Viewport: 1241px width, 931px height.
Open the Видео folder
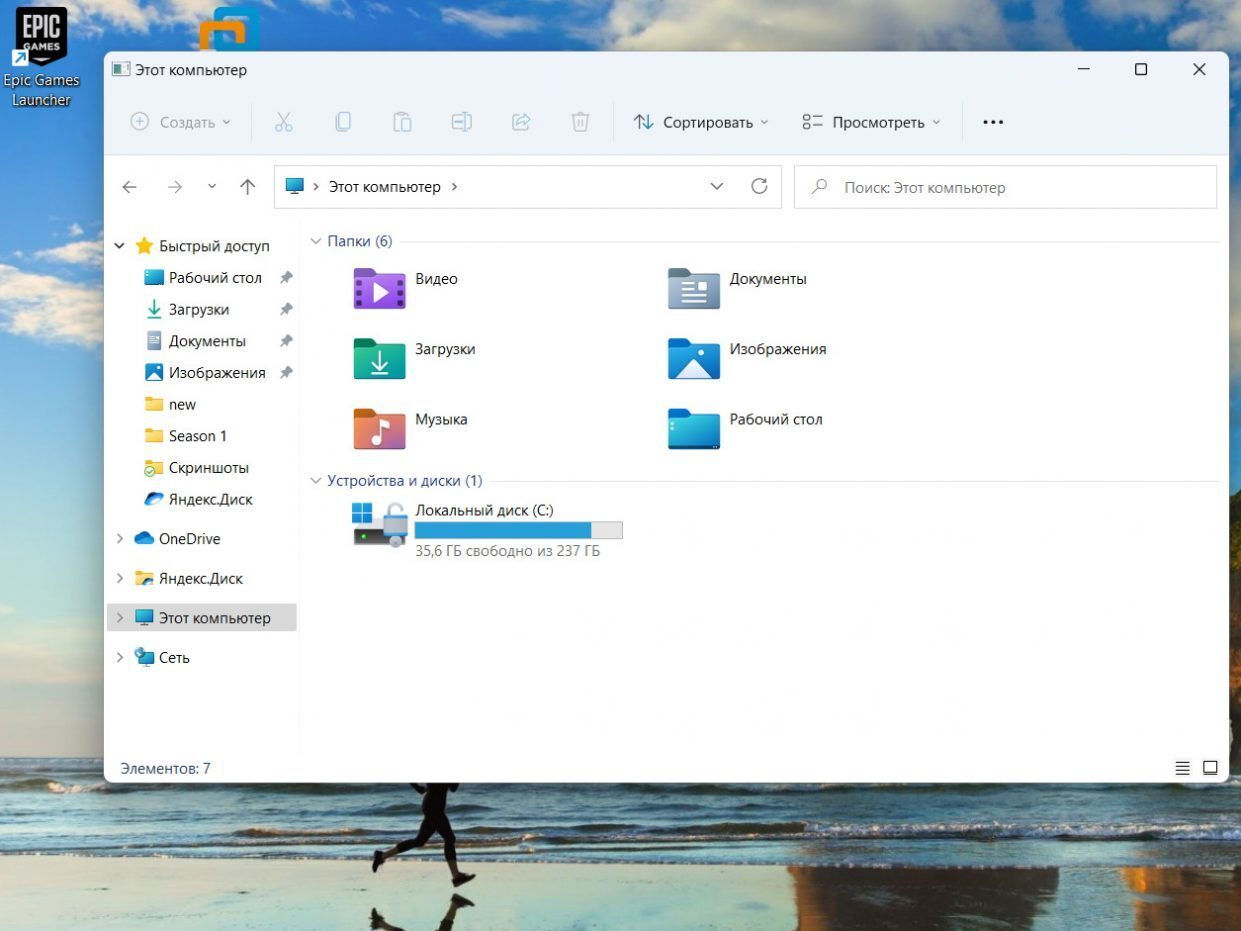380,288
